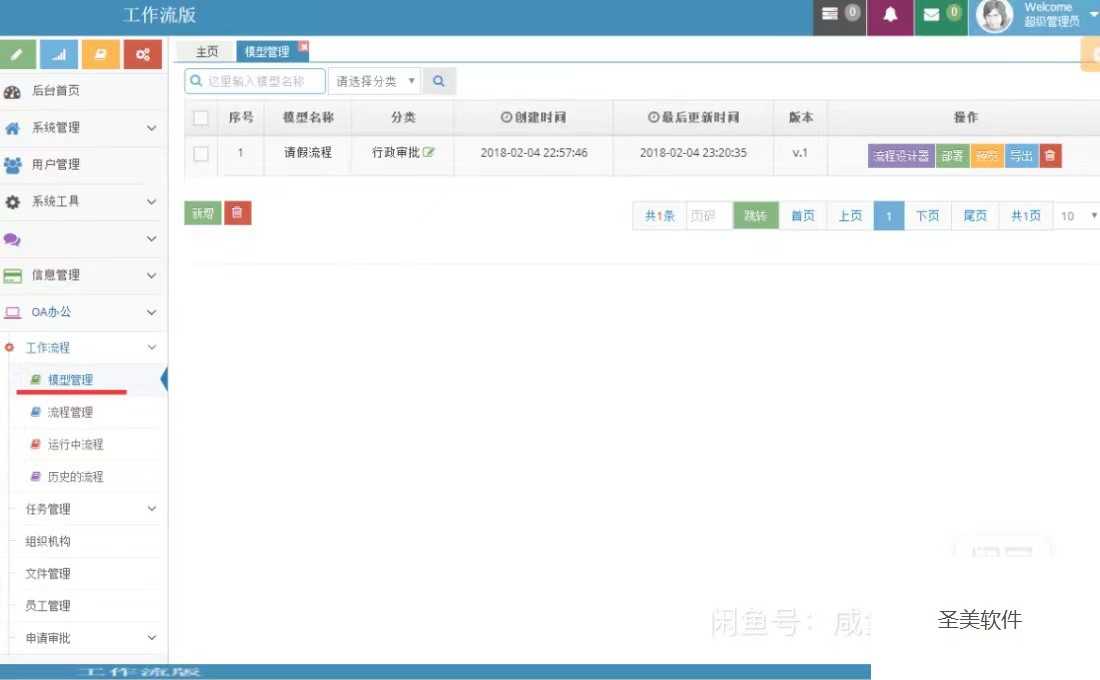
Task: Open the envelope messages icon
Action: (x=931, y=15)
